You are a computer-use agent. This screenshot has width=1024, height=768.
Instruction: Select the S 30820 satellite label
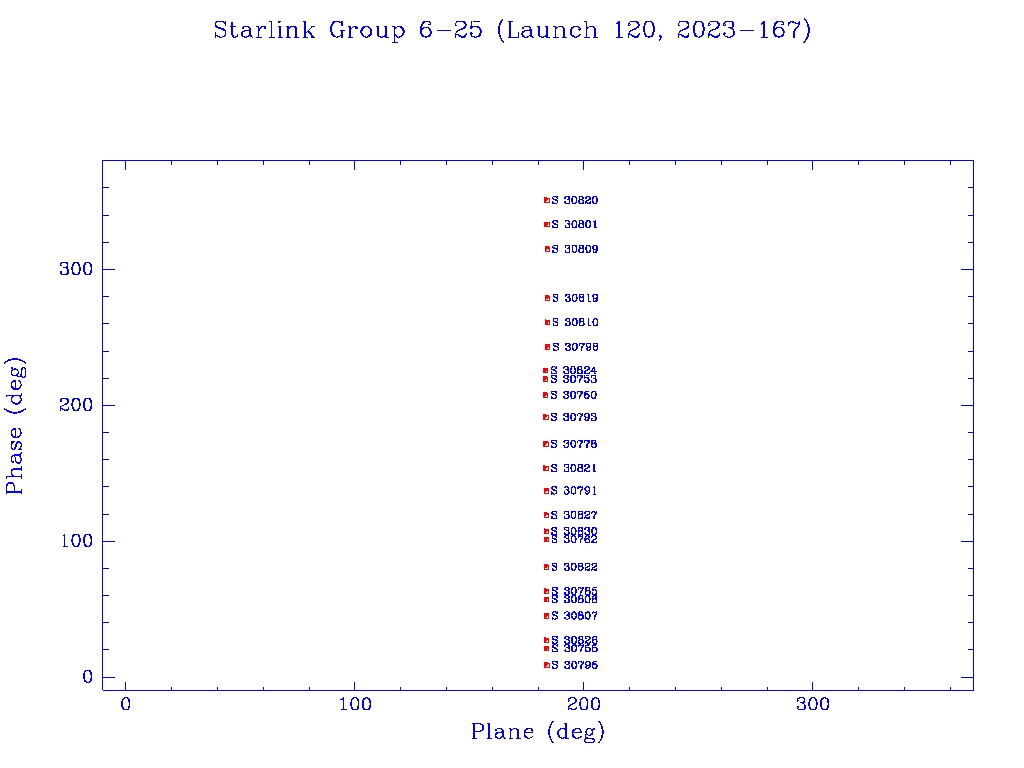coord(575,200)
